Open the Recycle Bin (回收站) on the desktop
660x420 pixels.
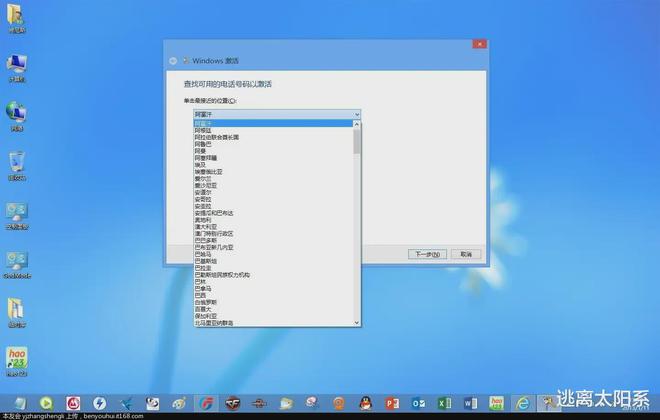click(x=16, y=165)
